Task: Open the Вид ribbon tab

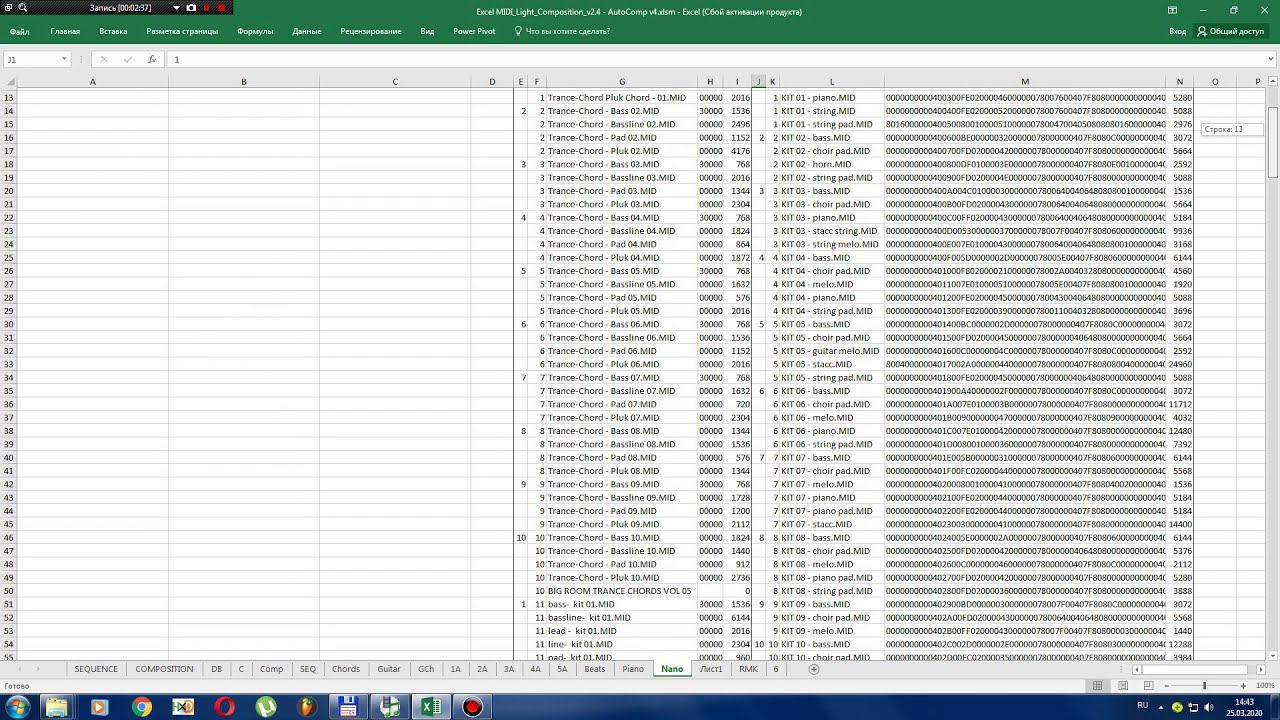Action: coord(427,31)
